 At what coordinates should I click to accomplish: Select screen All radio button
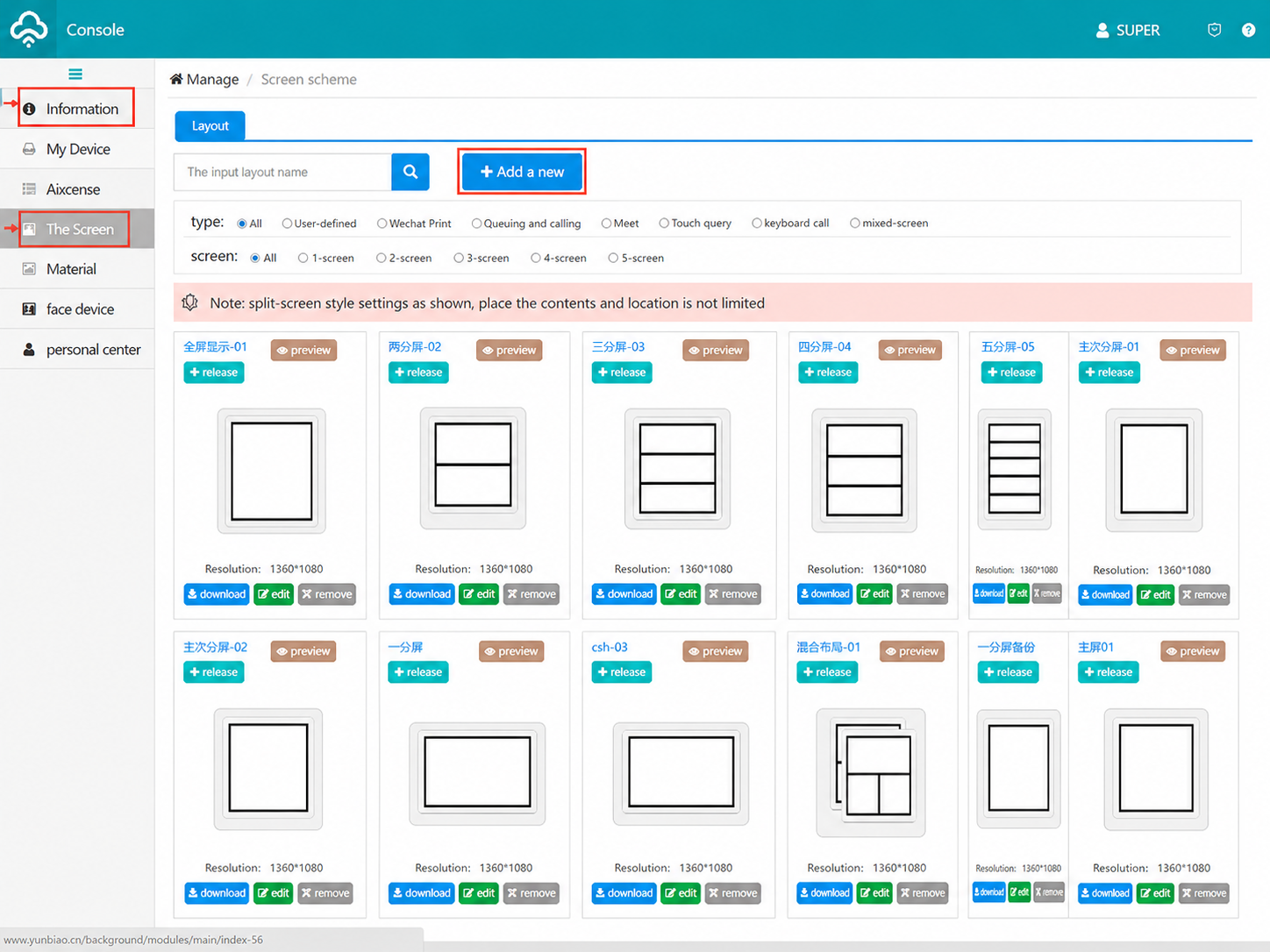pyautogui.click(x=255, y=258)
